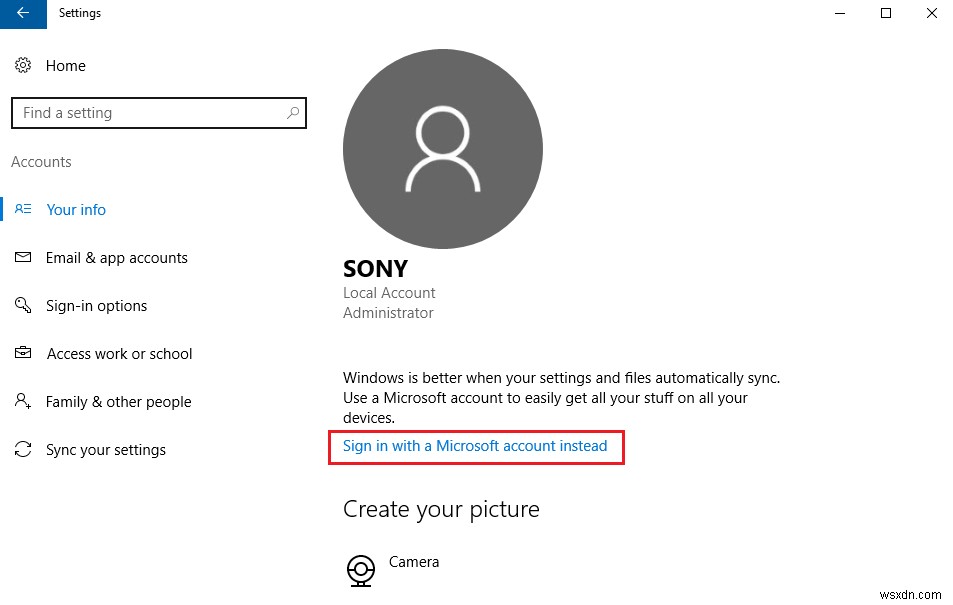Click the Home gear icon
The width and height of the screenshot is (953, 605).
click(24, 65)
